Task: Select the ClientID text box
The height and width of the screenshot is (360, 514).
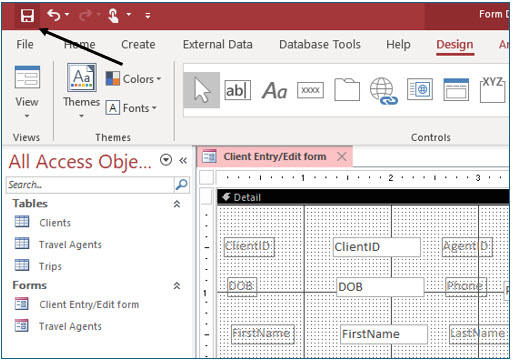Action: click(x=377, y=247)
